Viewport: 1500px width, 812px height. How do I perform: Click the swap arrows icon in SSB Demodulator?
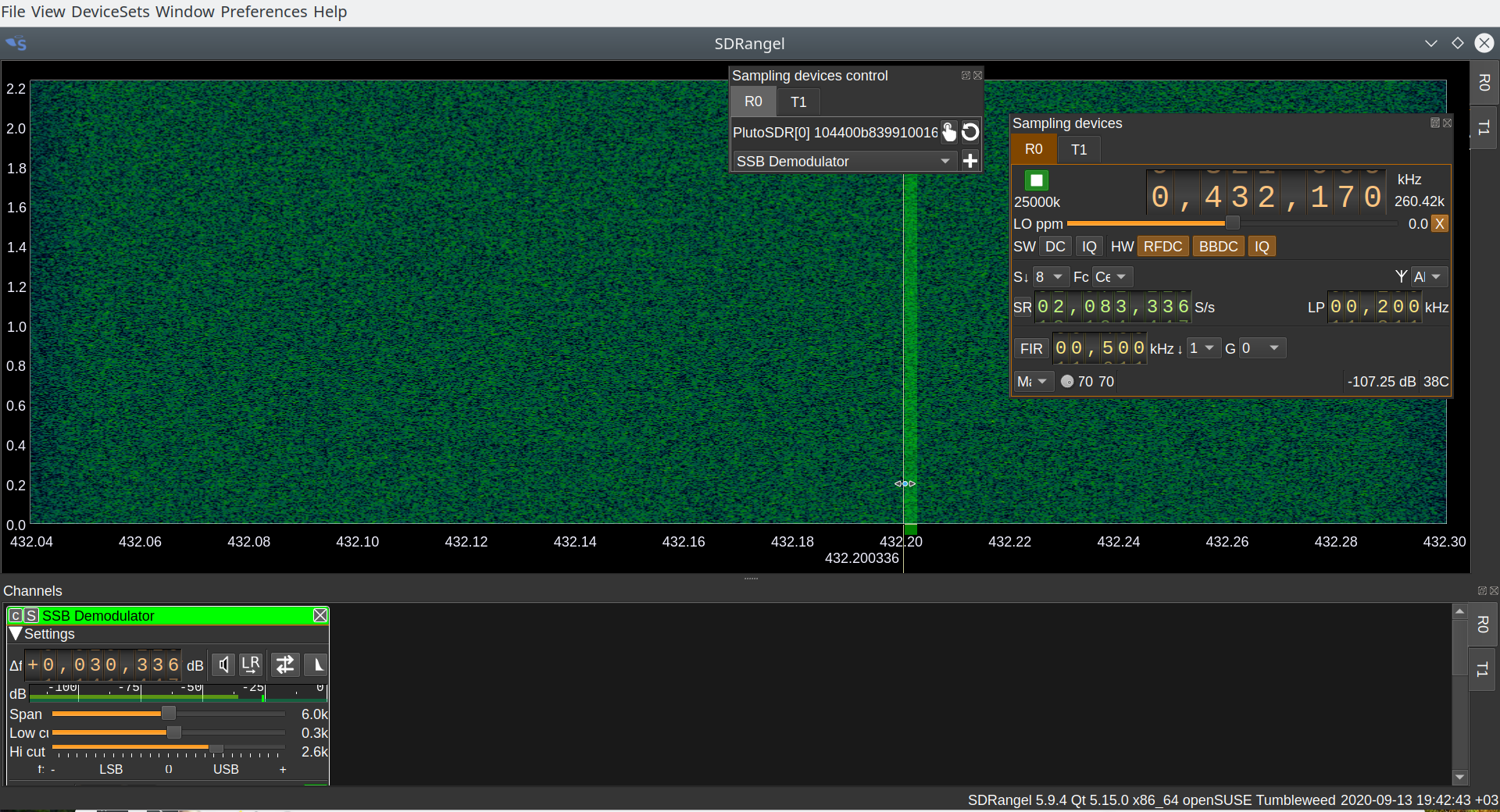click(x=285, y=664)
